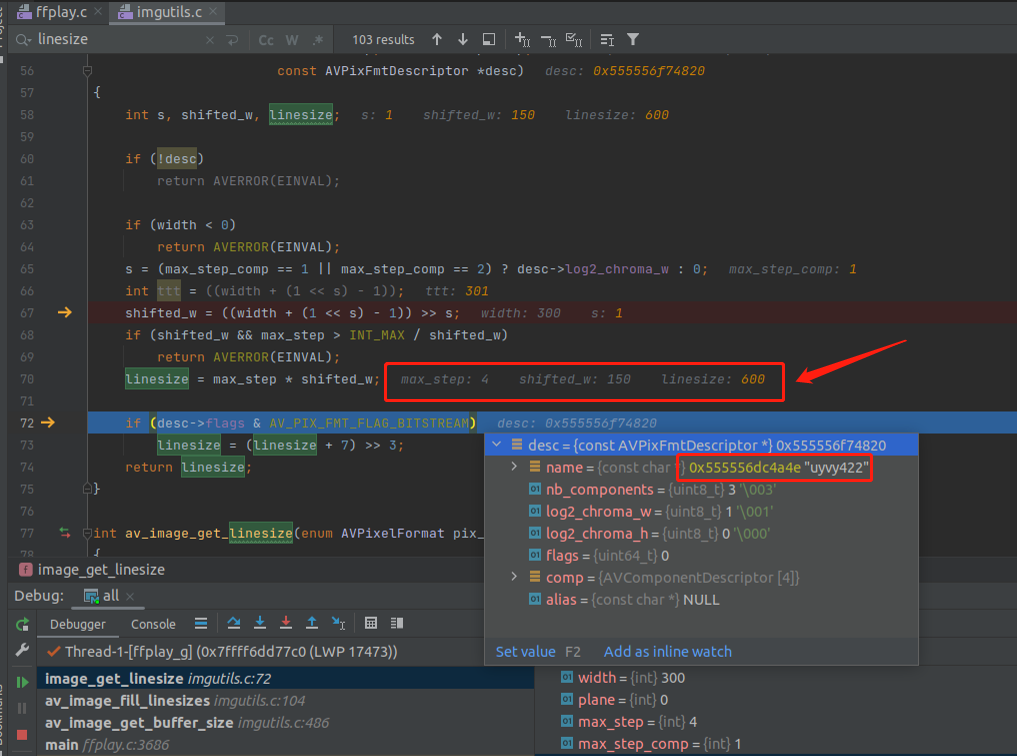Open search results filter funnel icon
This screenshot has height=756, width=1017.
[633, 40]
